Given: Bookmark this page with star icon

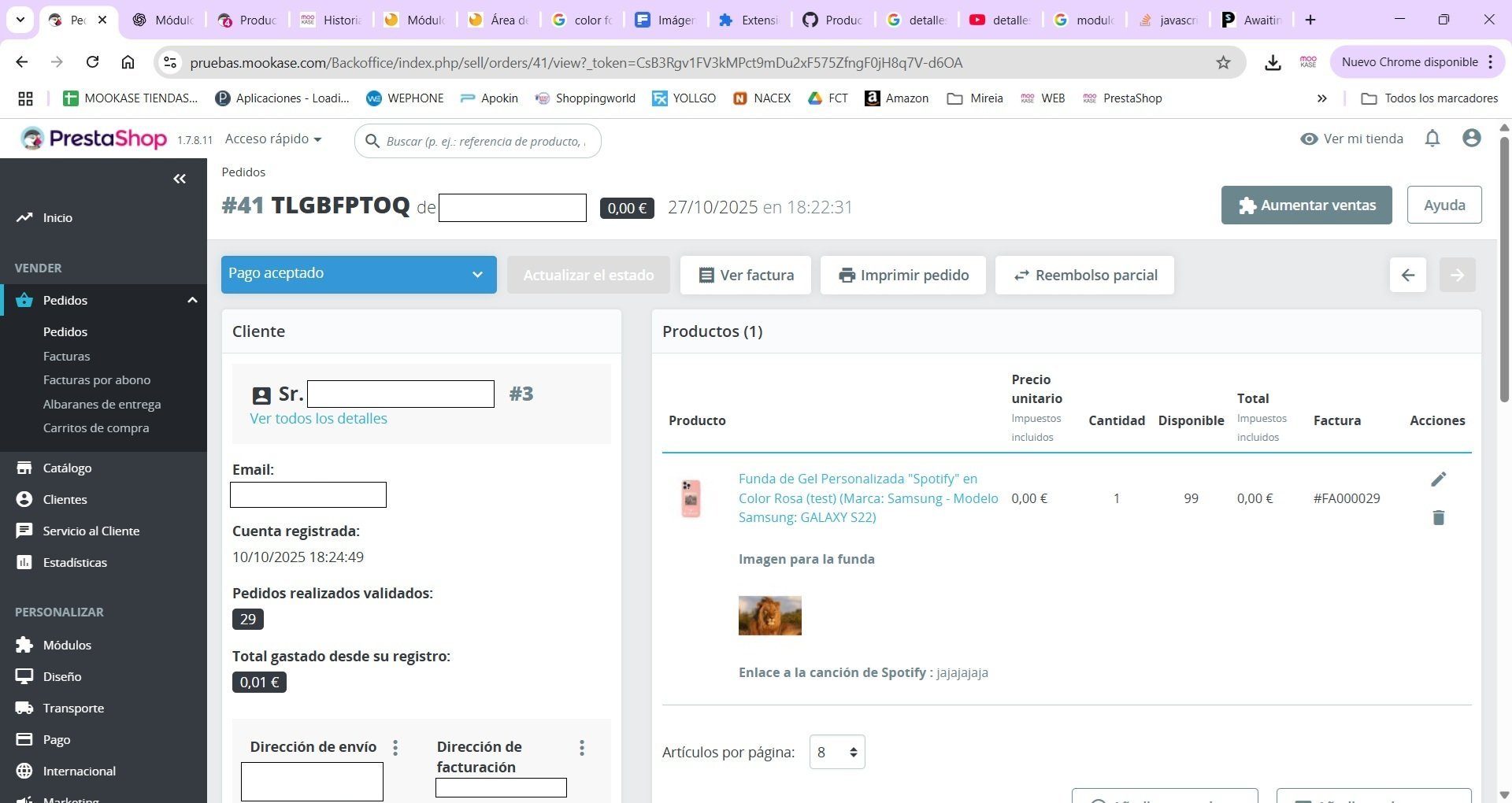Looking at the screenshot, I should [1223, 62].
